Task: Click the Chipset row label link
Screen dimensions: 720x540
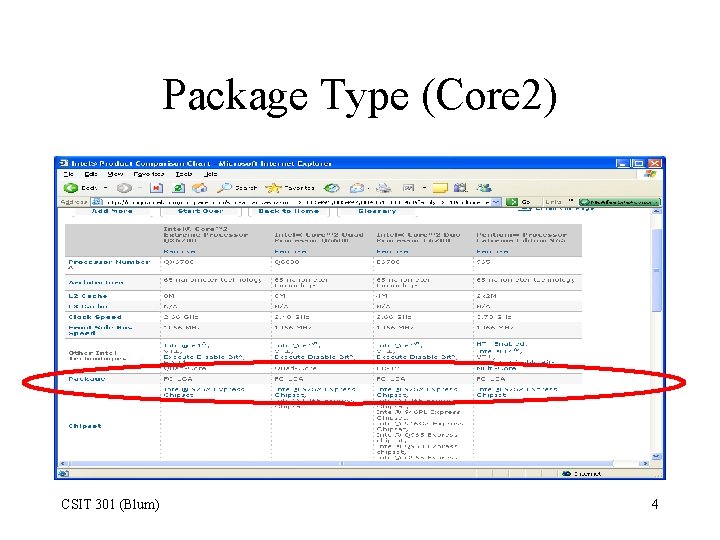Action: click(84, 426)
